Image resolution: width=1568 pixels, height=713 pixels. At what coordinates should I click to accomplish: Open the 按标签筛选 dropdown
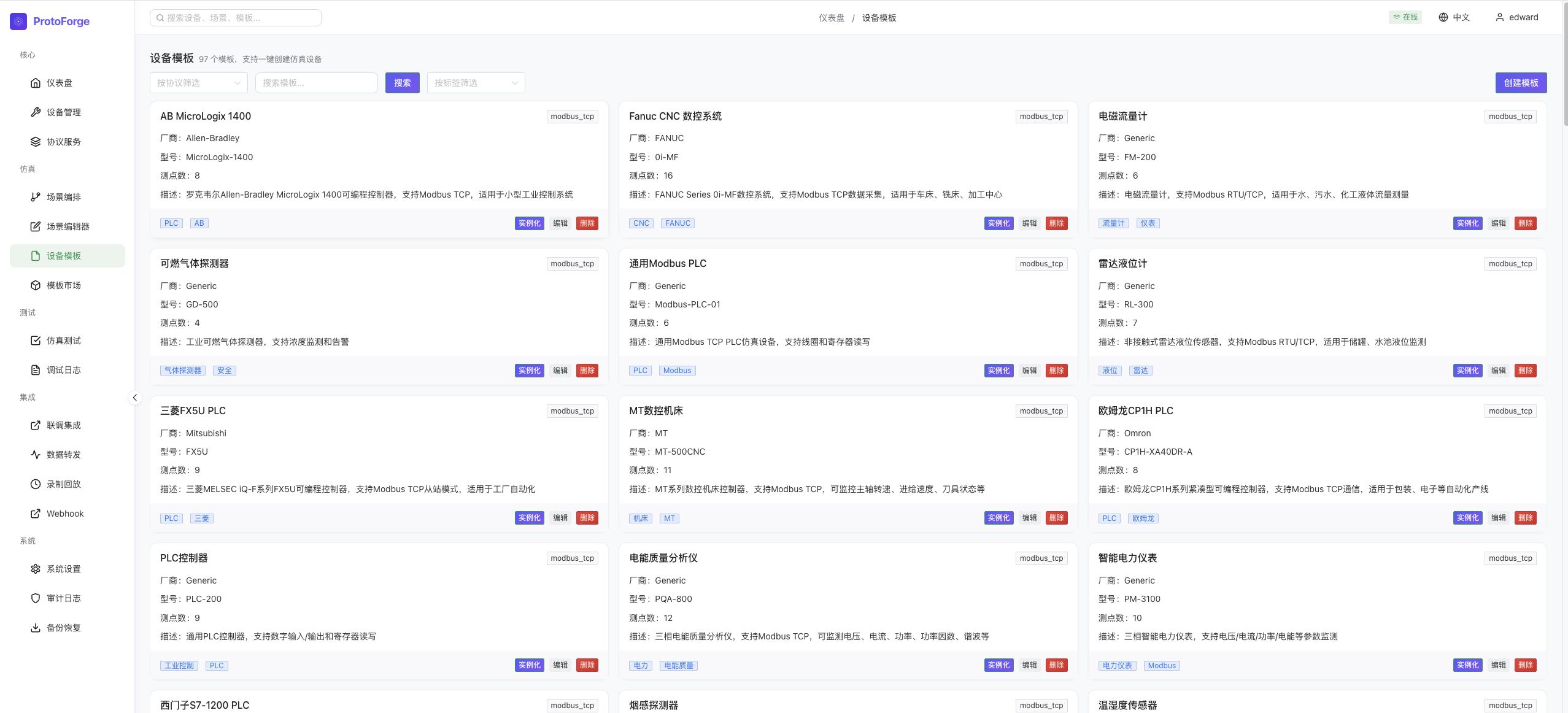[x=476, y=83]
